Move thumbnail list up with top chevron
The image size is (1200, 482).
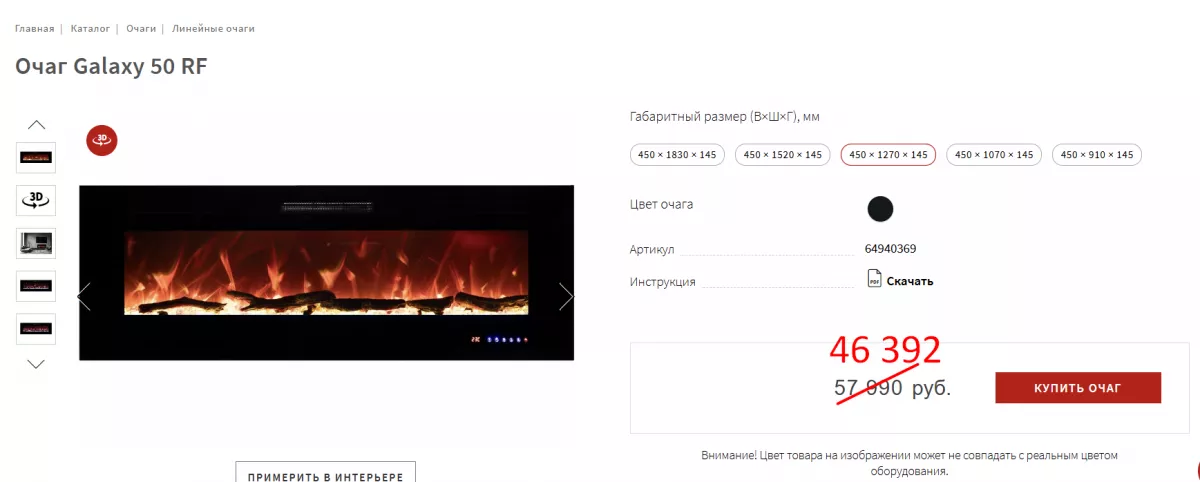pyautogui.click(x=37, y=125)
